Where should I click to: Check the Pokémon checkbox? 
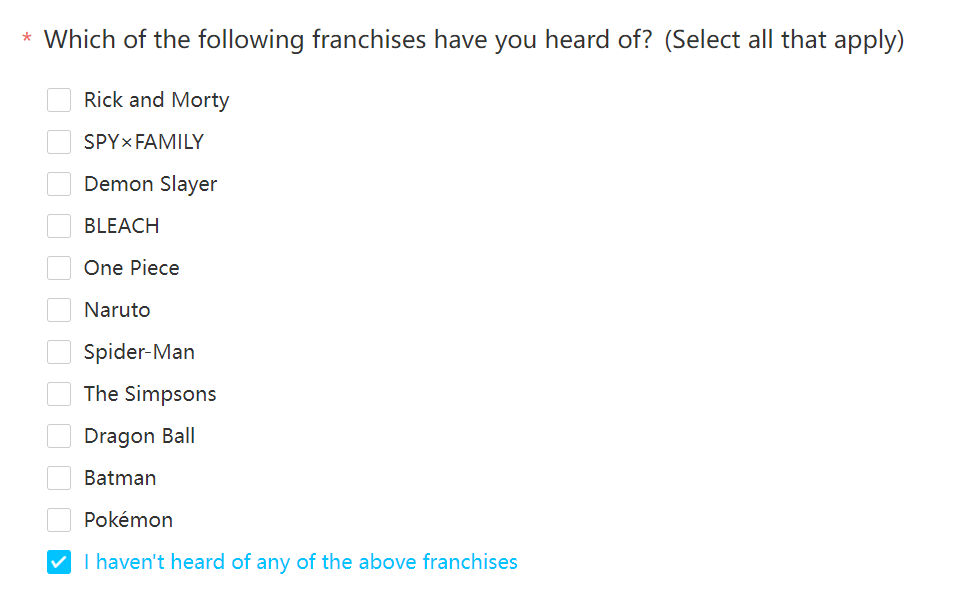[x=59, y=520]
